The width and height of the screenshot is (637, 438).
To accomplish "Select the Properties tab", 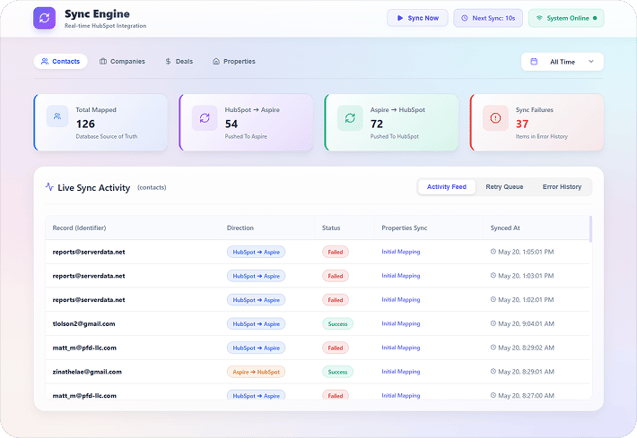I will click(234, 61).
